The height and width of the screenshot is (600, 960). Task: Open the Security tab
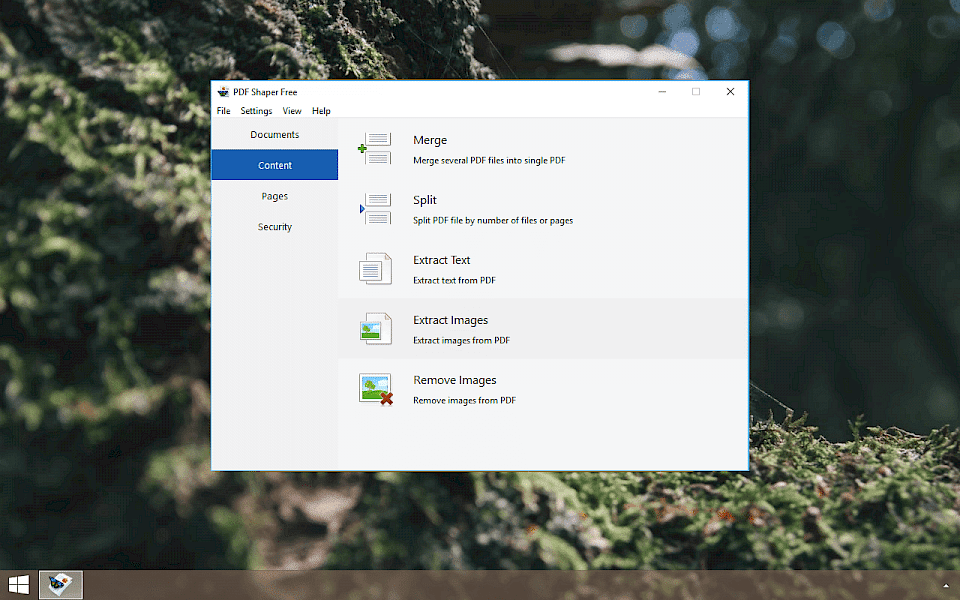click(275, 227)
